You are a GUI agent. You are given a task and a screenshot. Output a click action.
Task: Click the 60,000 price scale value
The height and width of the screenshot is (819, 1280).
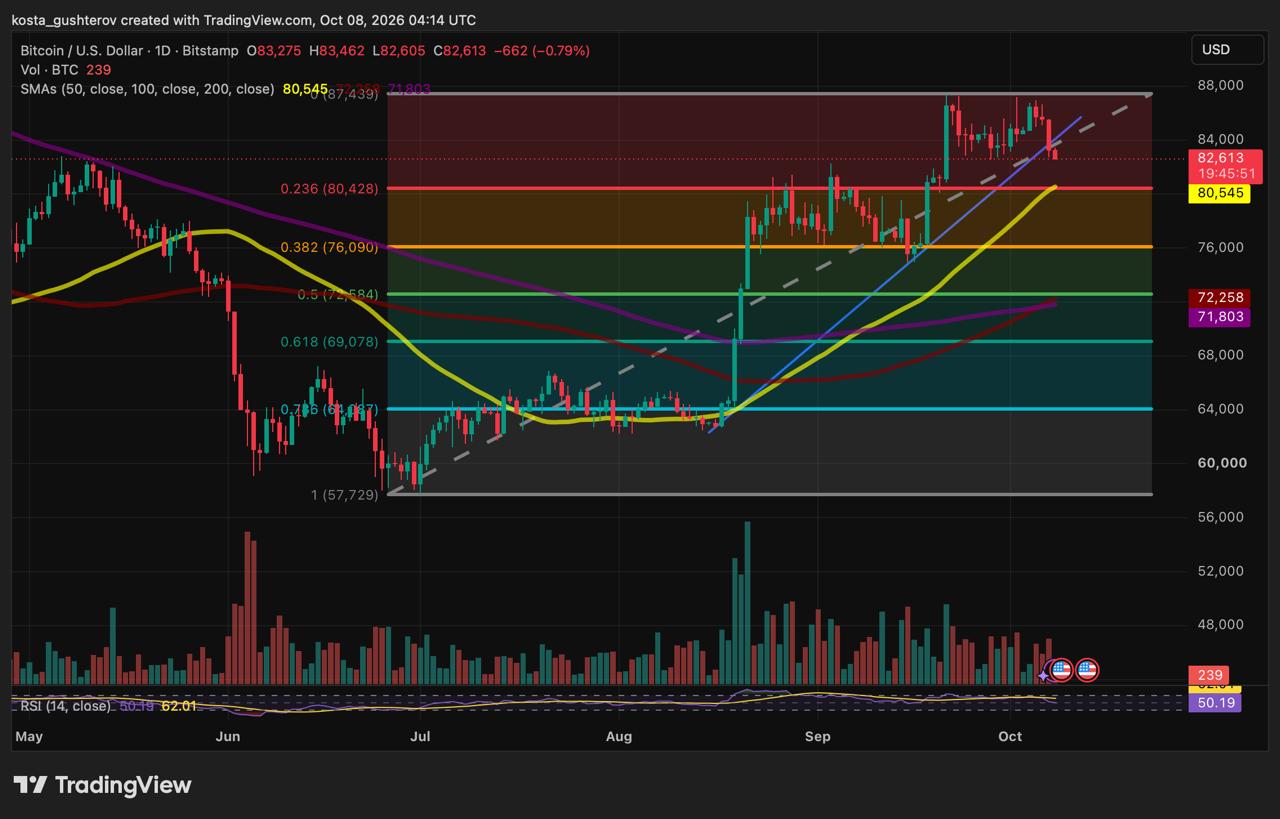tap(1220, 463)
